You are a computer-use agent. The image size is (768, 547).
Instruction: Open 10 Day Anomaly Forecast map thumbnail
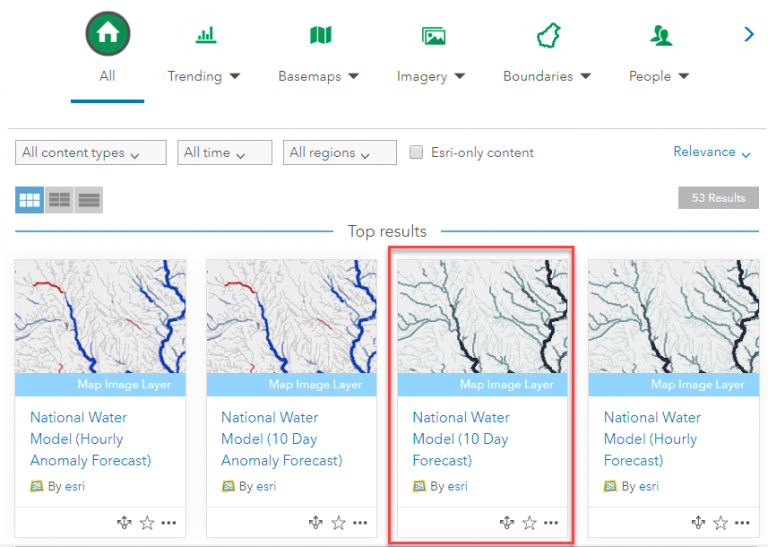291,316
